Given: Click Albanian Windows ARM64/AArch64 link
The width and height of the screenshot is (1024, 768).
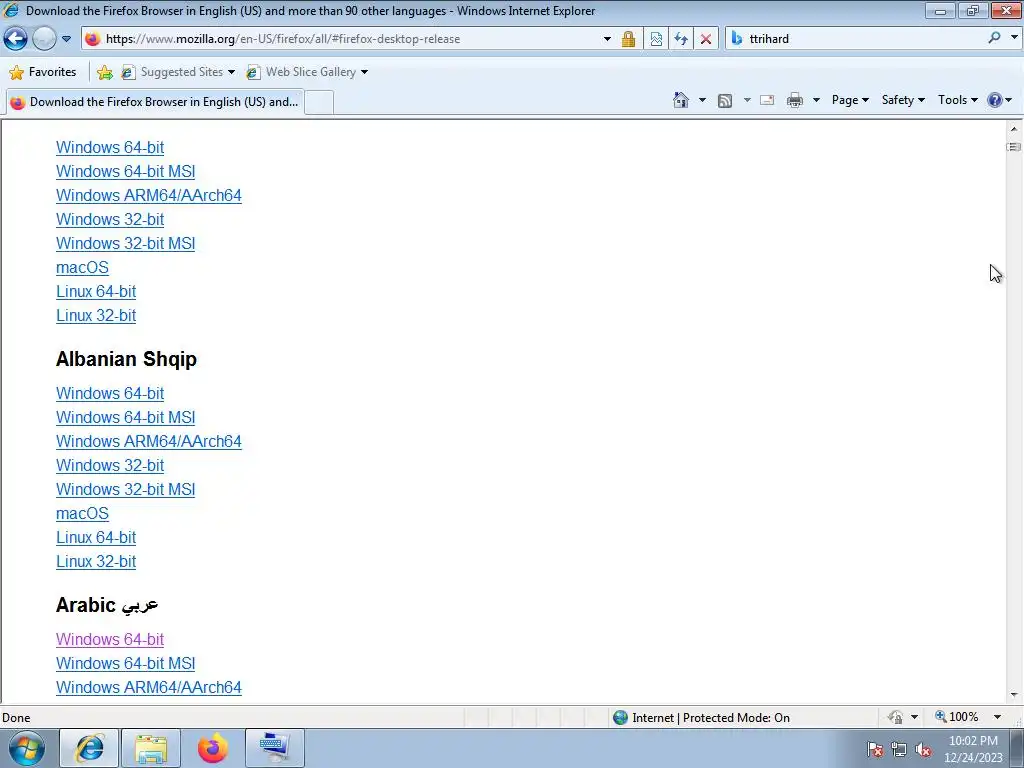Looking at the screenshot, I should tap(149, 441).
